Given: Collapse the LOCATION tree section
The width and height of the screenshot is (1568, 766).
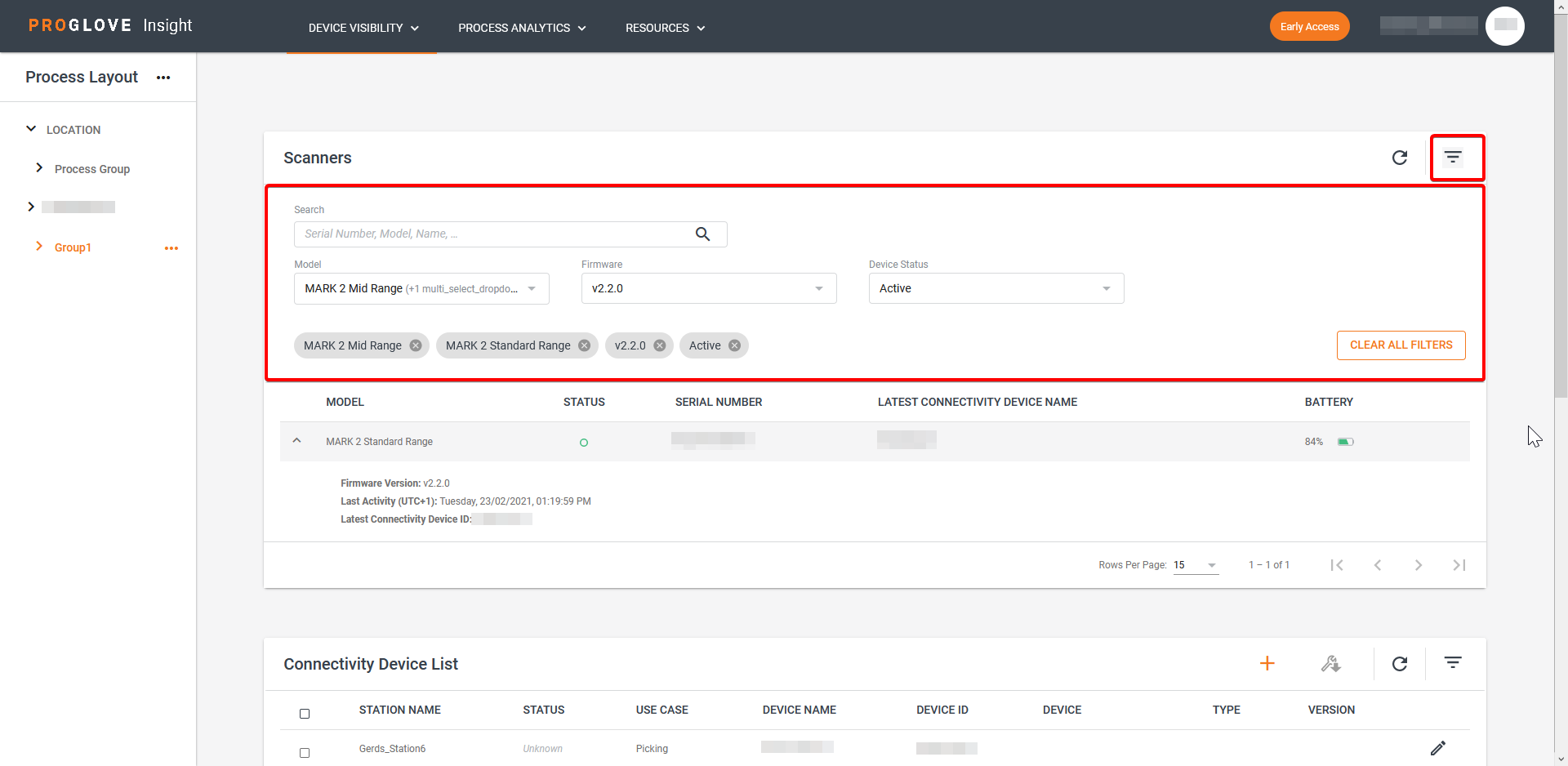Looking at the screenshot, I should (31, 129).
